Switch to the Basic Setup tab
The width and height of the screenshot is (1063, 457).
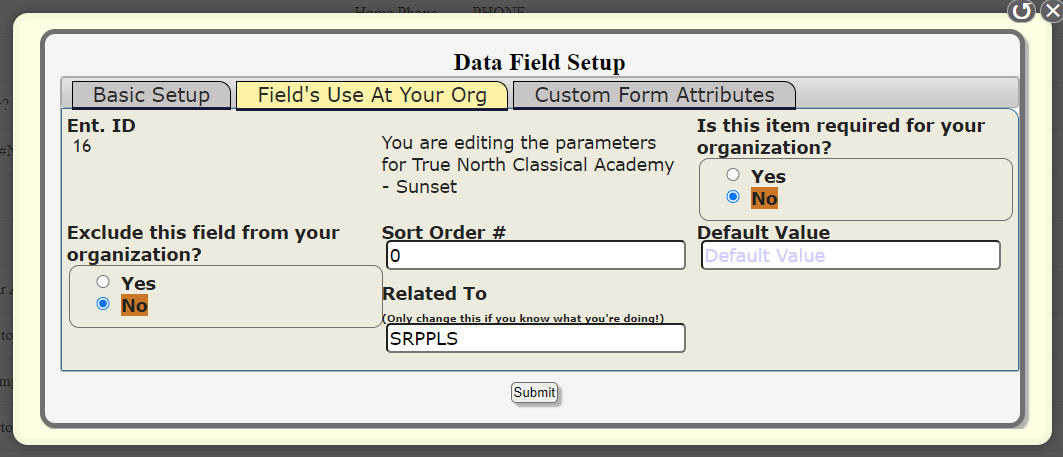151,95
